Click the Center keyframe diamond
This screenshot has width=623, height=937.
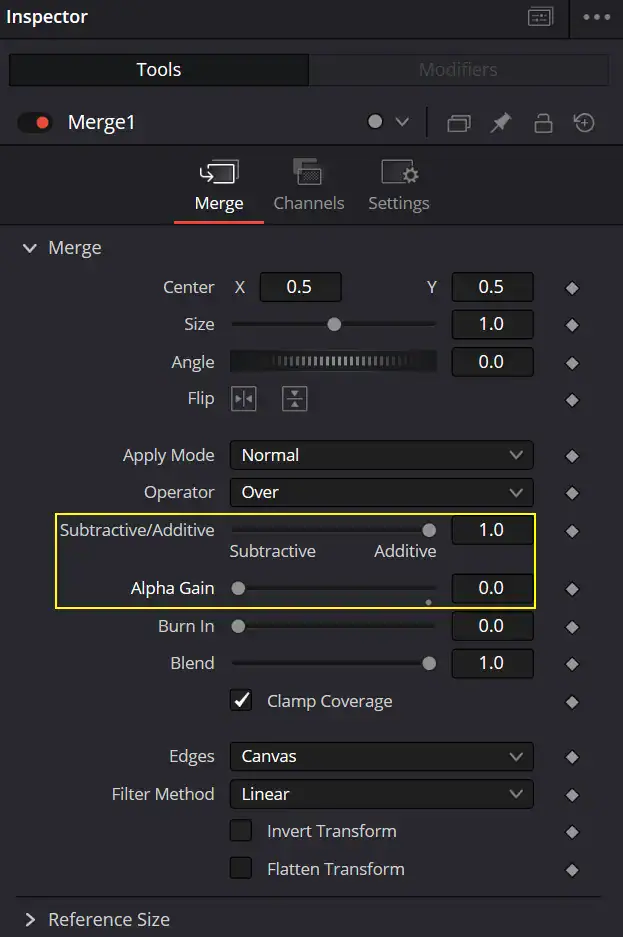[x=572, y=288]
